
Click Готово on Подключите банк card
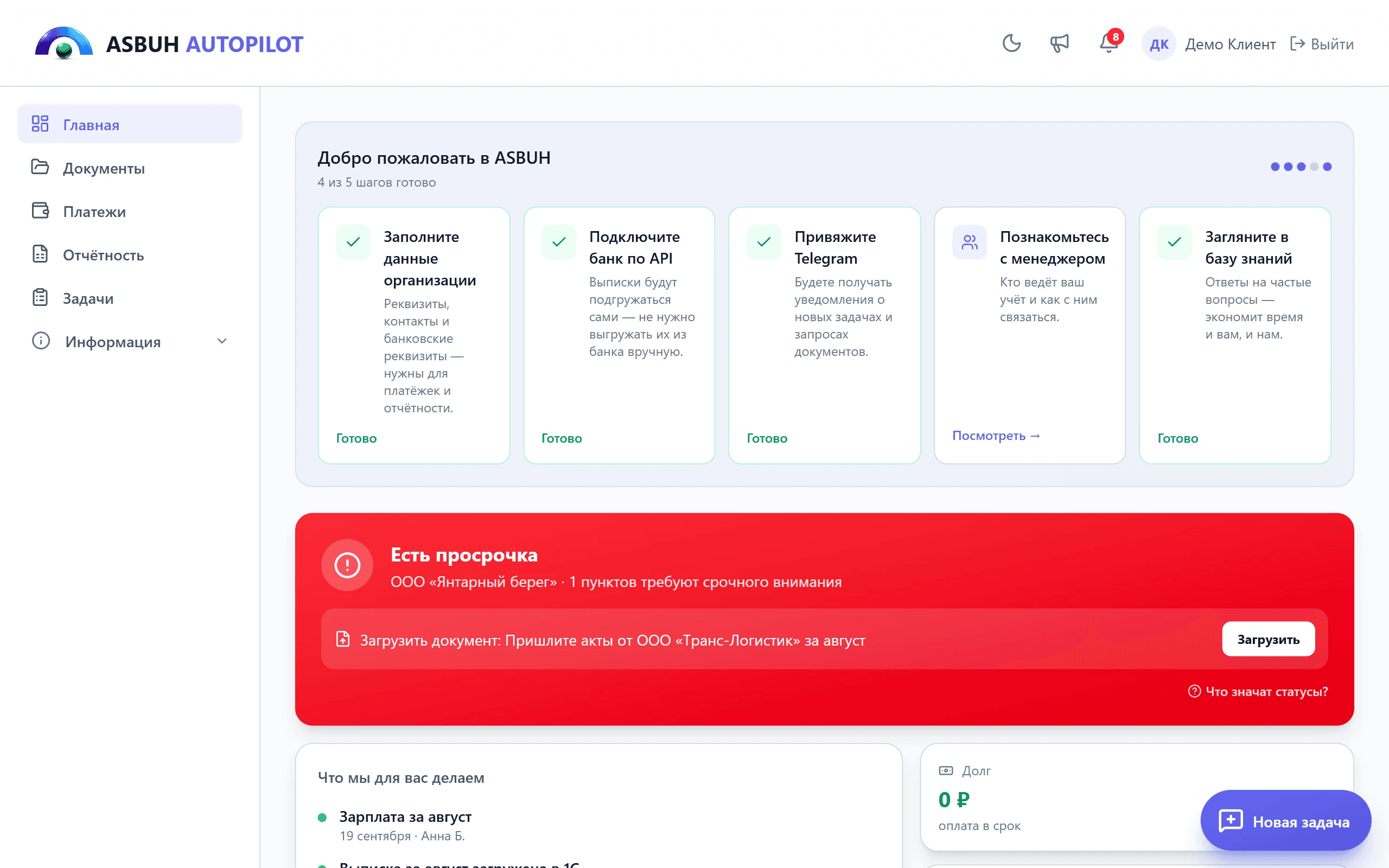pyautogui.click(x=562, y=438)
